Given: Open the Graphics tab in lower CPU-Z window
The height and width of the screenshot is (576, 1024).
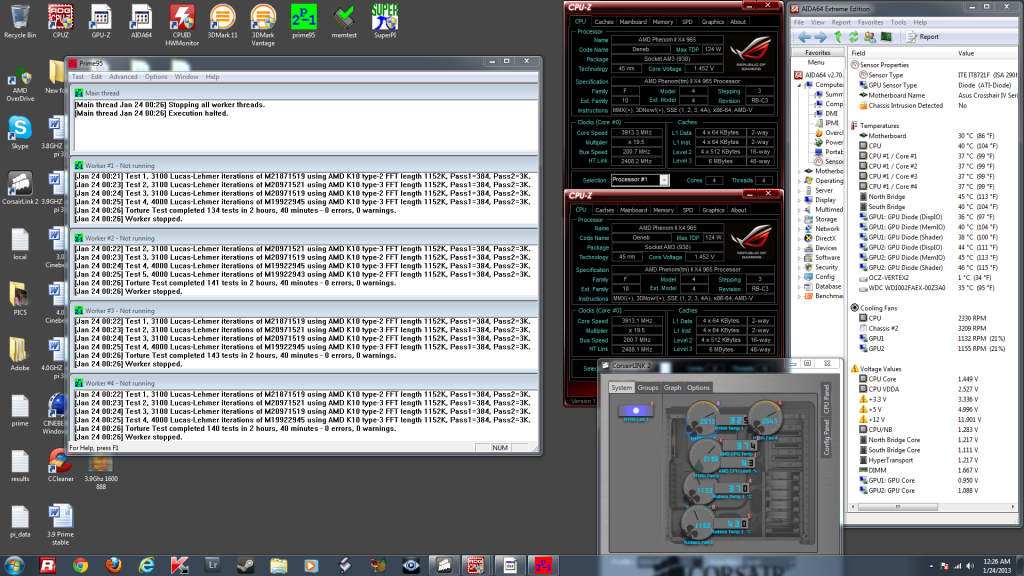Looking at the screenshot, I should 713,210.
